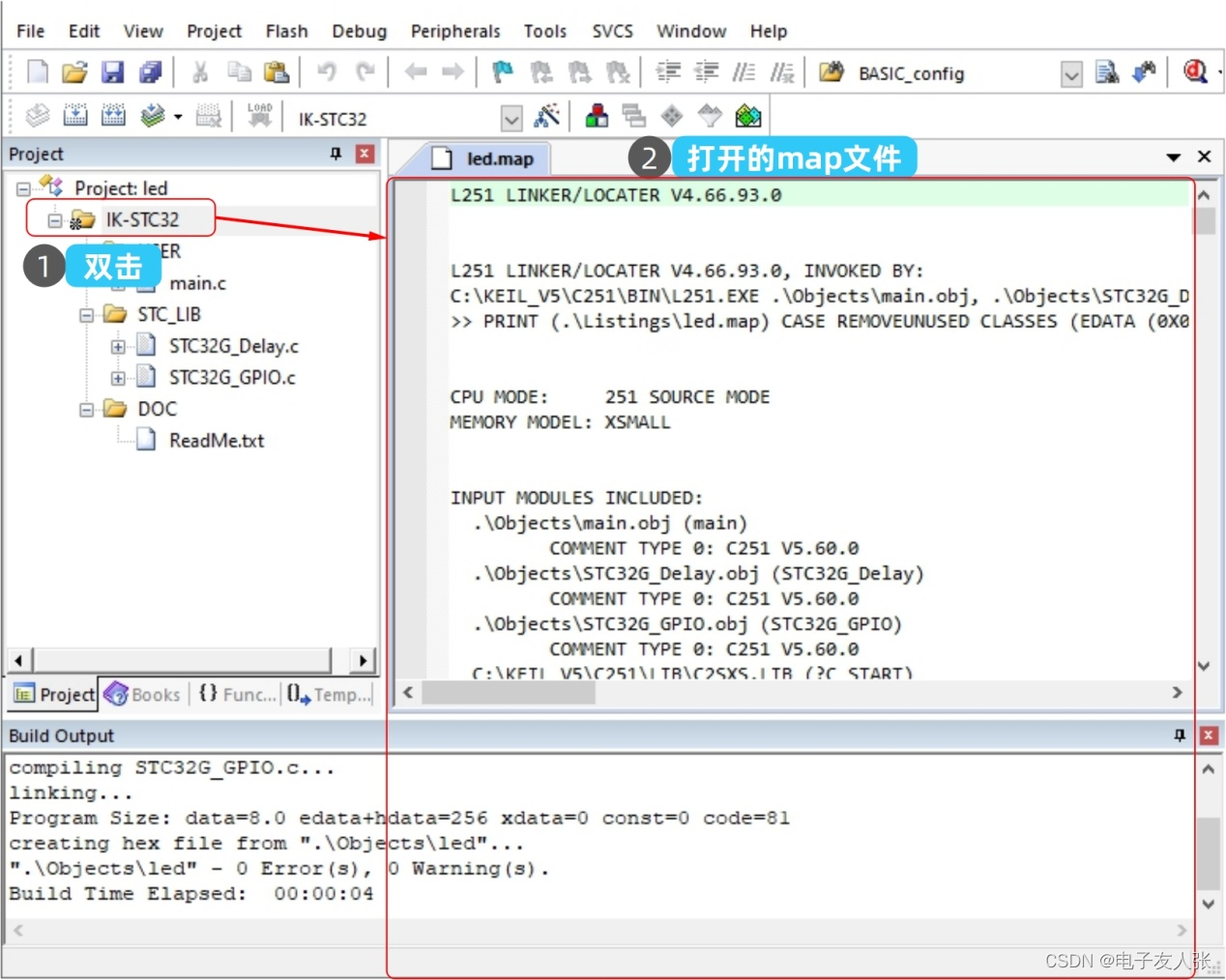The height and width of the screenshot is (980, 1226).
Task: Open the IK-STC32 target dropdown
Action: click(x=511, y=119)
